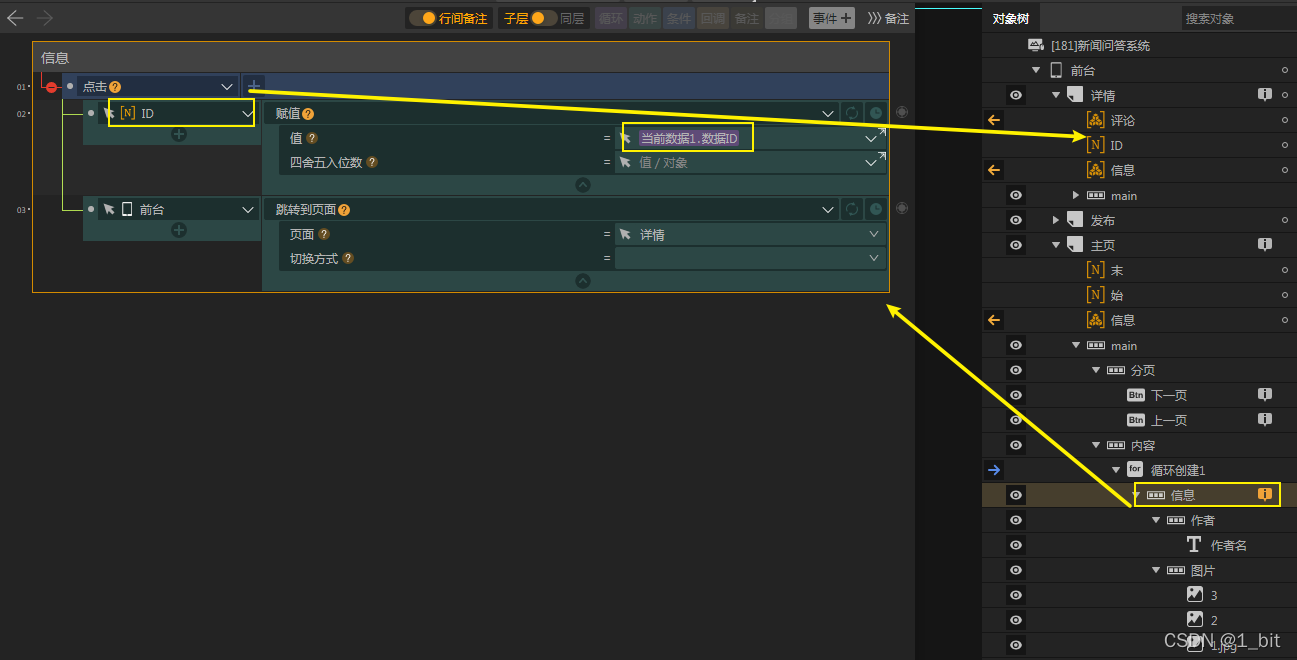The width and height of the screenshot is (1297, 660).
Task: Select the 对象树 tab
Action: pos(1010,18)
